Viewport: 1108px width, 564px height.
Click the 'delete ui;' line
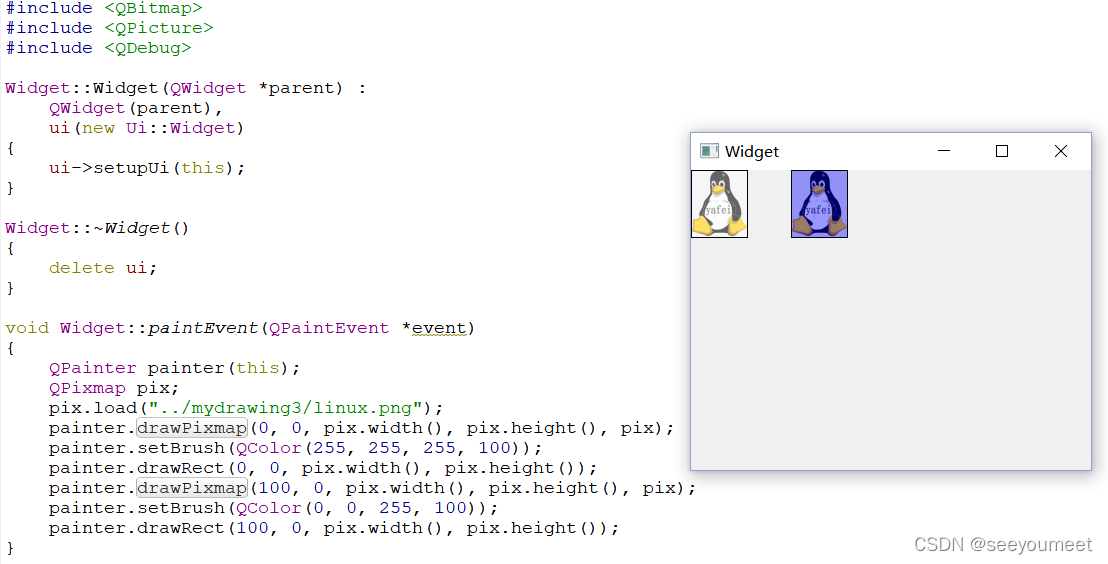[102, 268]
